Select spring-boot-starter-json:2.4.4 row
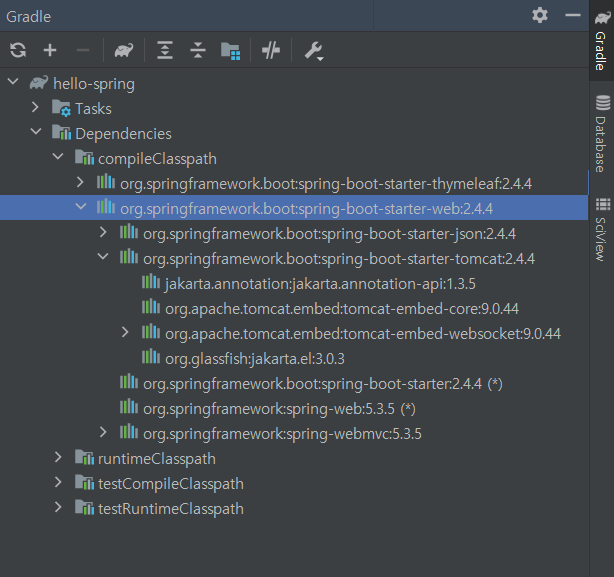This screenshot has height=577, width=614. (x=294, y=234)
